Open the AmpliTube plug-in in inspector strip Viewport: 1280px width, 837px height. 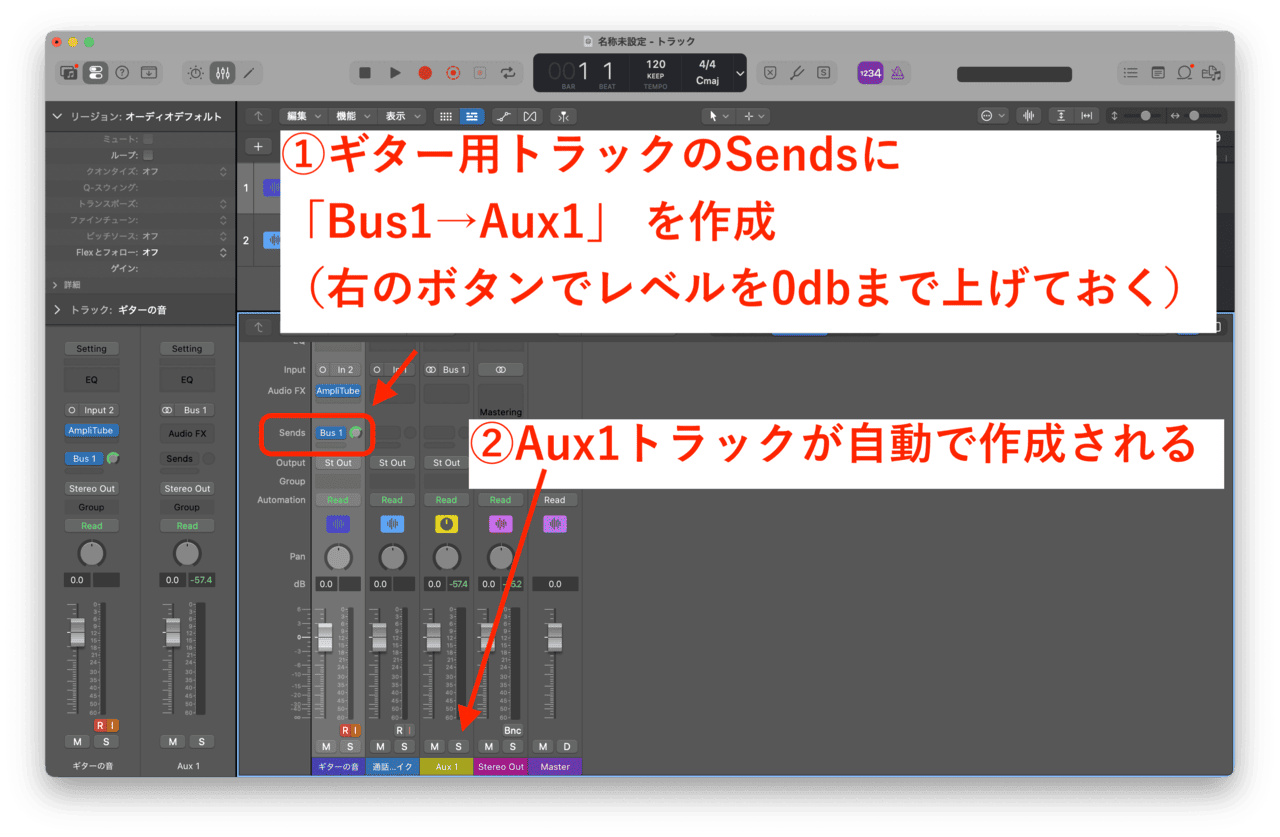coord(91,431)
